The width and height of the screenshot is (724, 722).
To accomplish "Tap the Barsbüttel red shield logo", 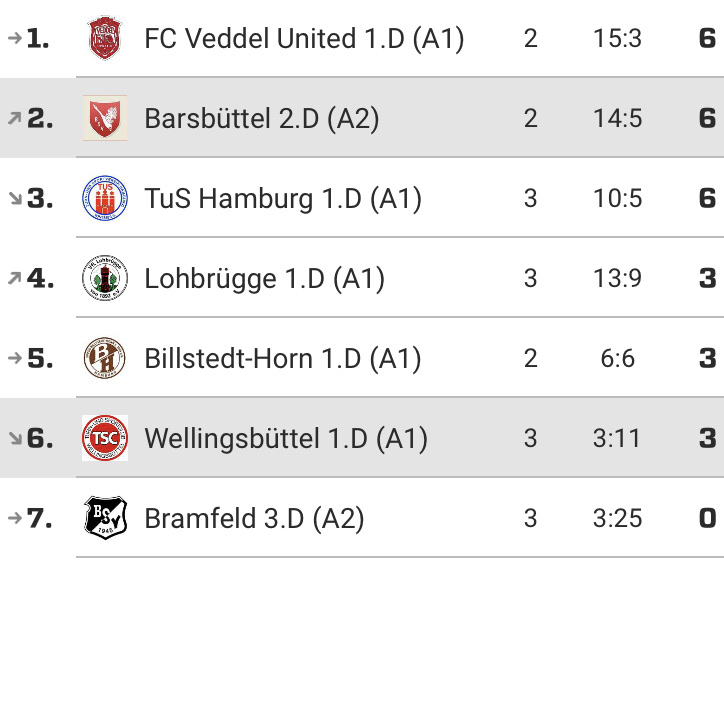I will 105,118.
